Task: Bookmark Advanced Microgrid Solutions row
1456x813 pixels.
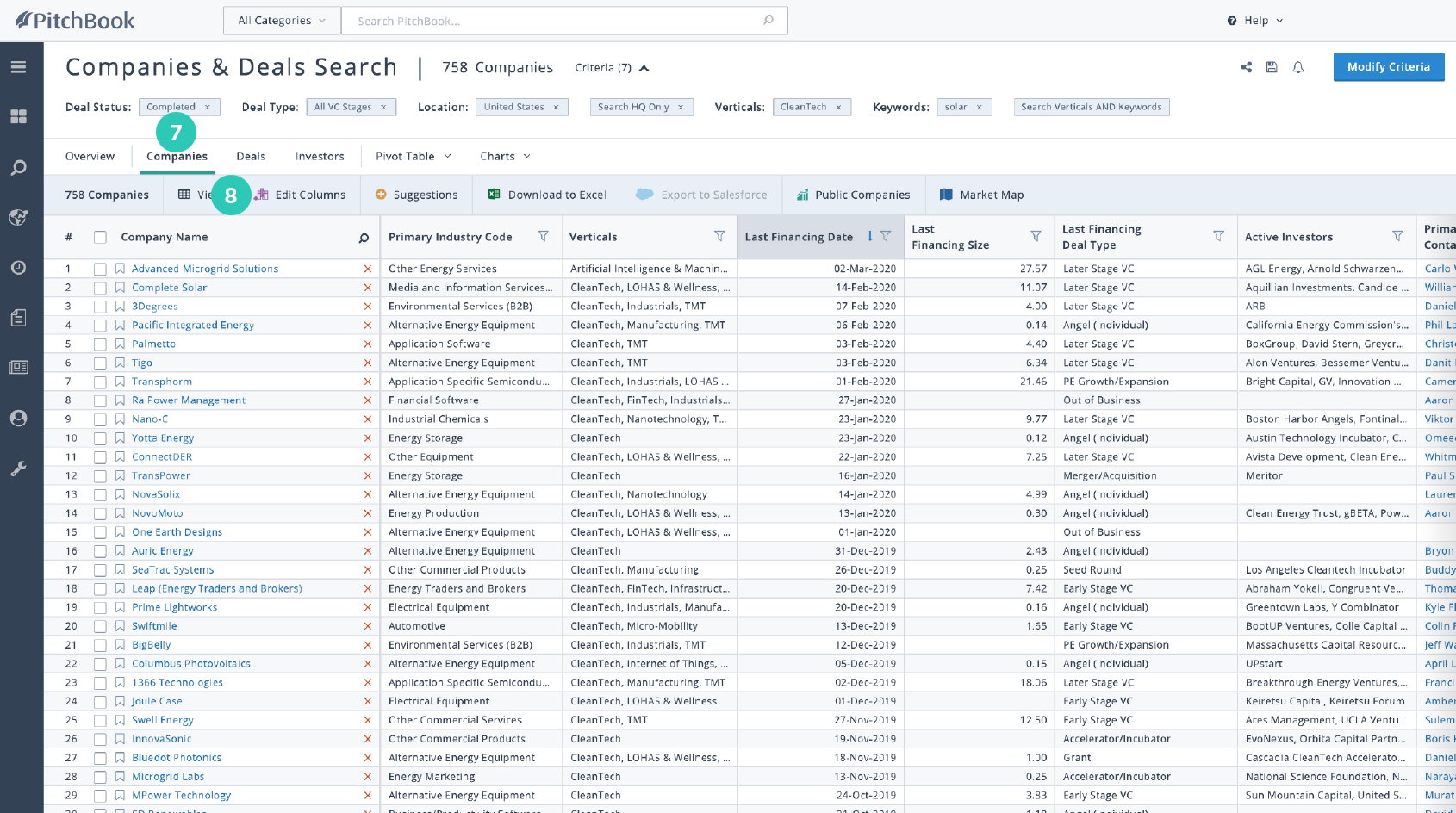Action: tap(121, 269)
